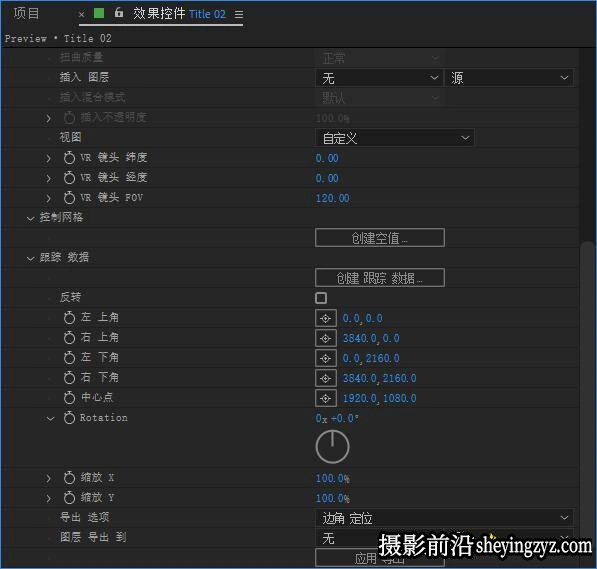Click VR 镜头 FOV value 120.00
The image size is (597, 569).
[332, 198]
